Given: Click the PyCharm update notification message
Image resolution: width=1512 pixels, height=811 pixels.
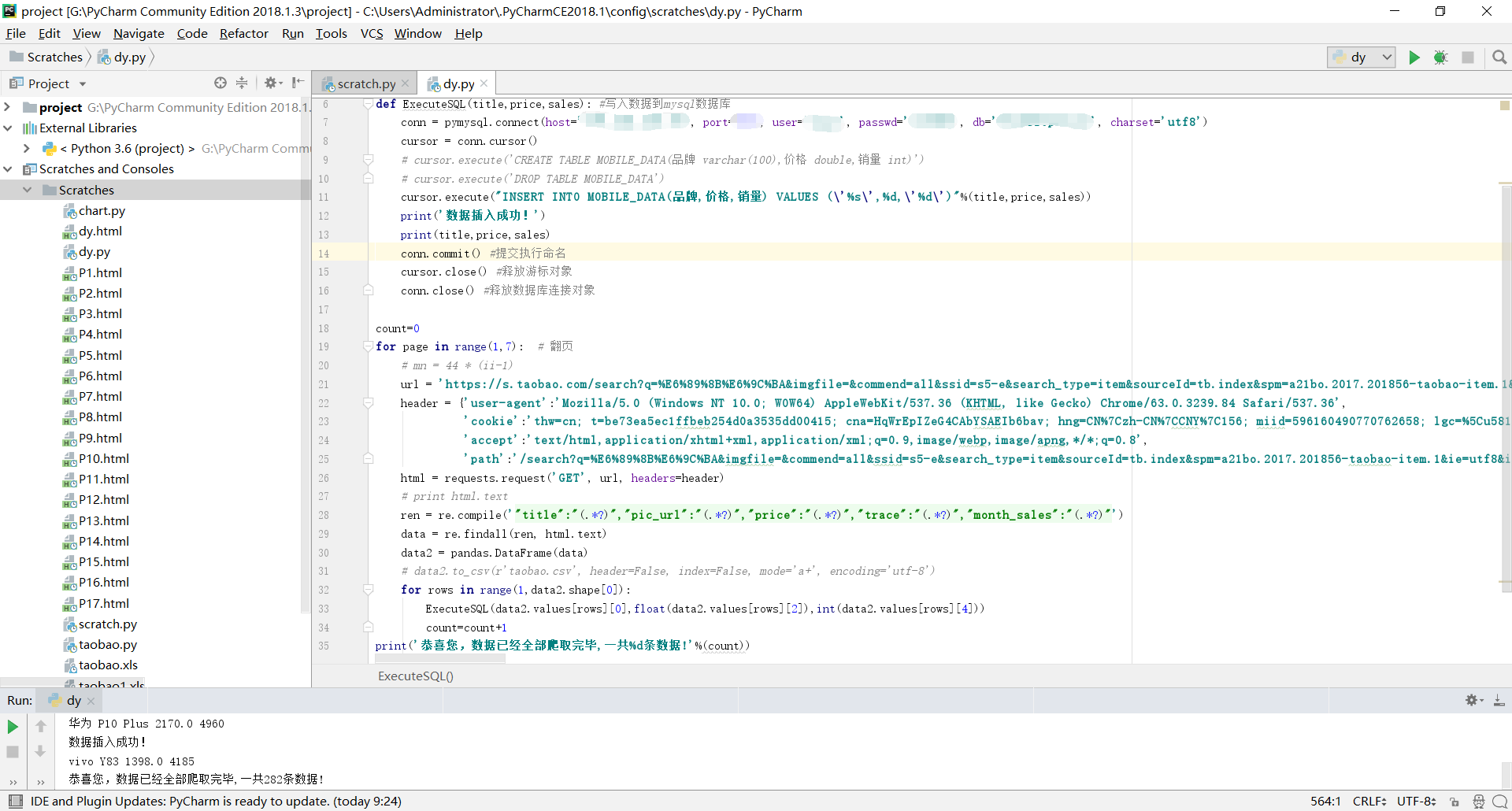Looking at the screenshot, I should coord(216,802).
